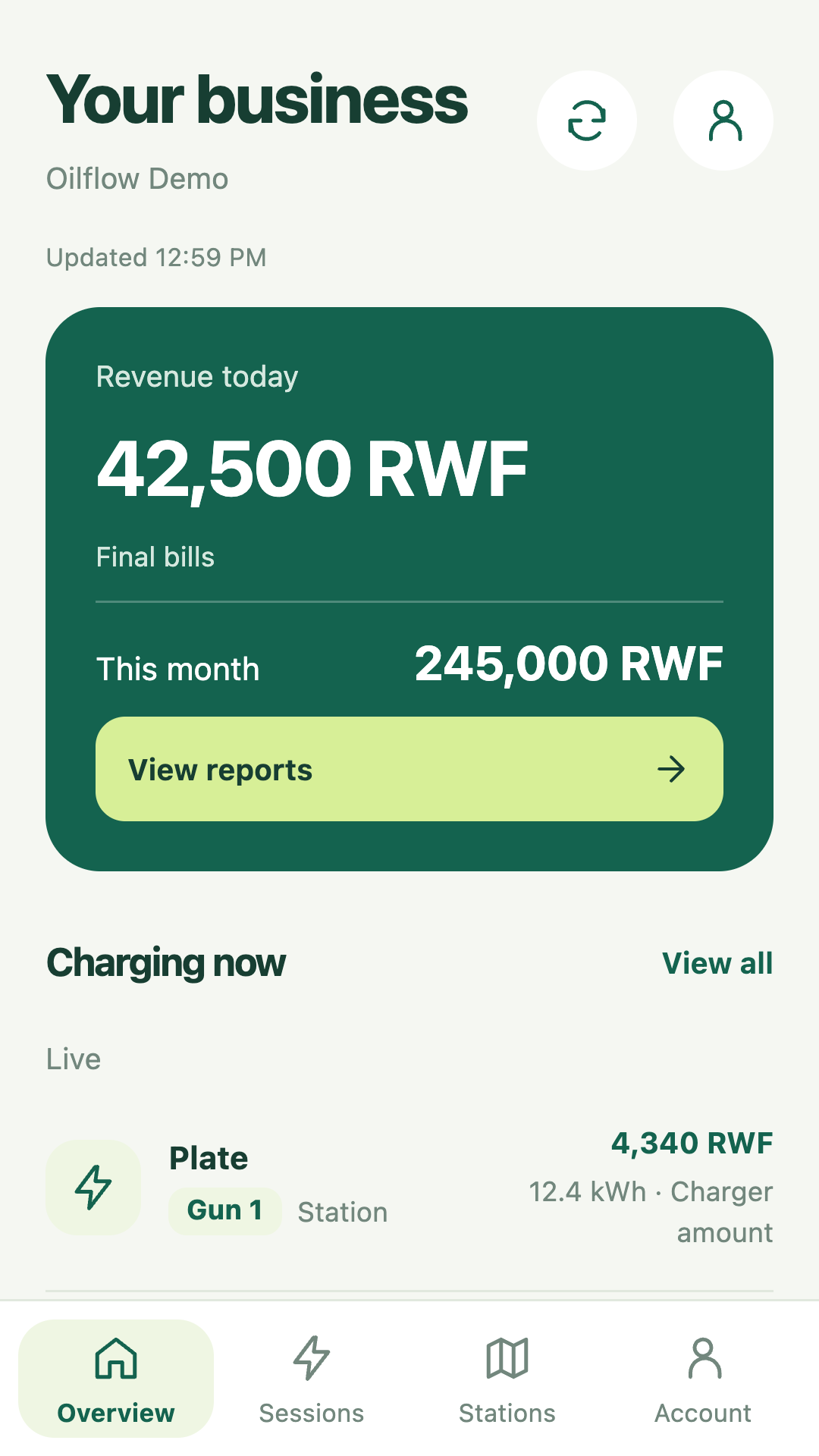The width and height of the screenshot is (819, 1456).
Task: Click the This month label
Action: tap(177, 670)
